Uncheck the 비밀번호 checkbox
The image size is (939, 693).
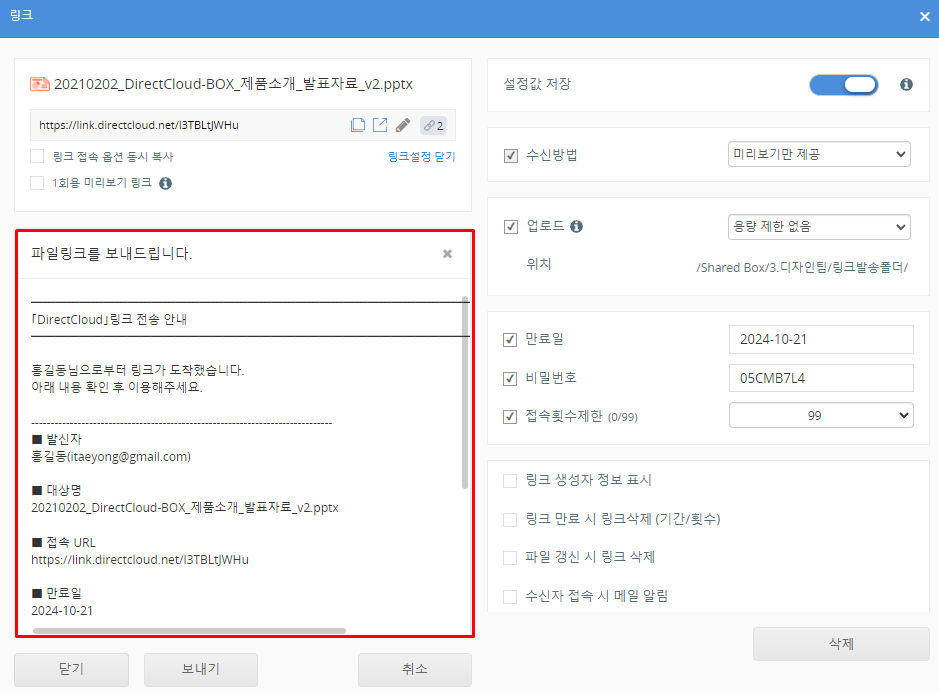(511, 378)
